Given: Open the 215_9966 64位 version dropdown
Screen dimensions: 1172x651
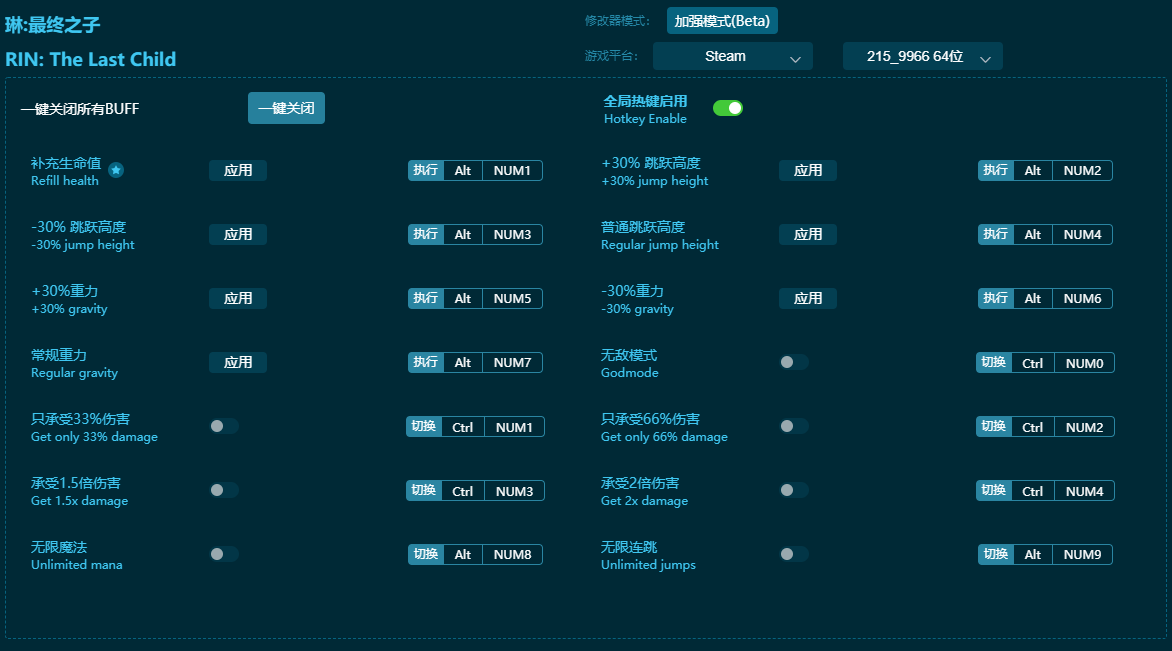Looking at the screenshot, I should (922, 56).
